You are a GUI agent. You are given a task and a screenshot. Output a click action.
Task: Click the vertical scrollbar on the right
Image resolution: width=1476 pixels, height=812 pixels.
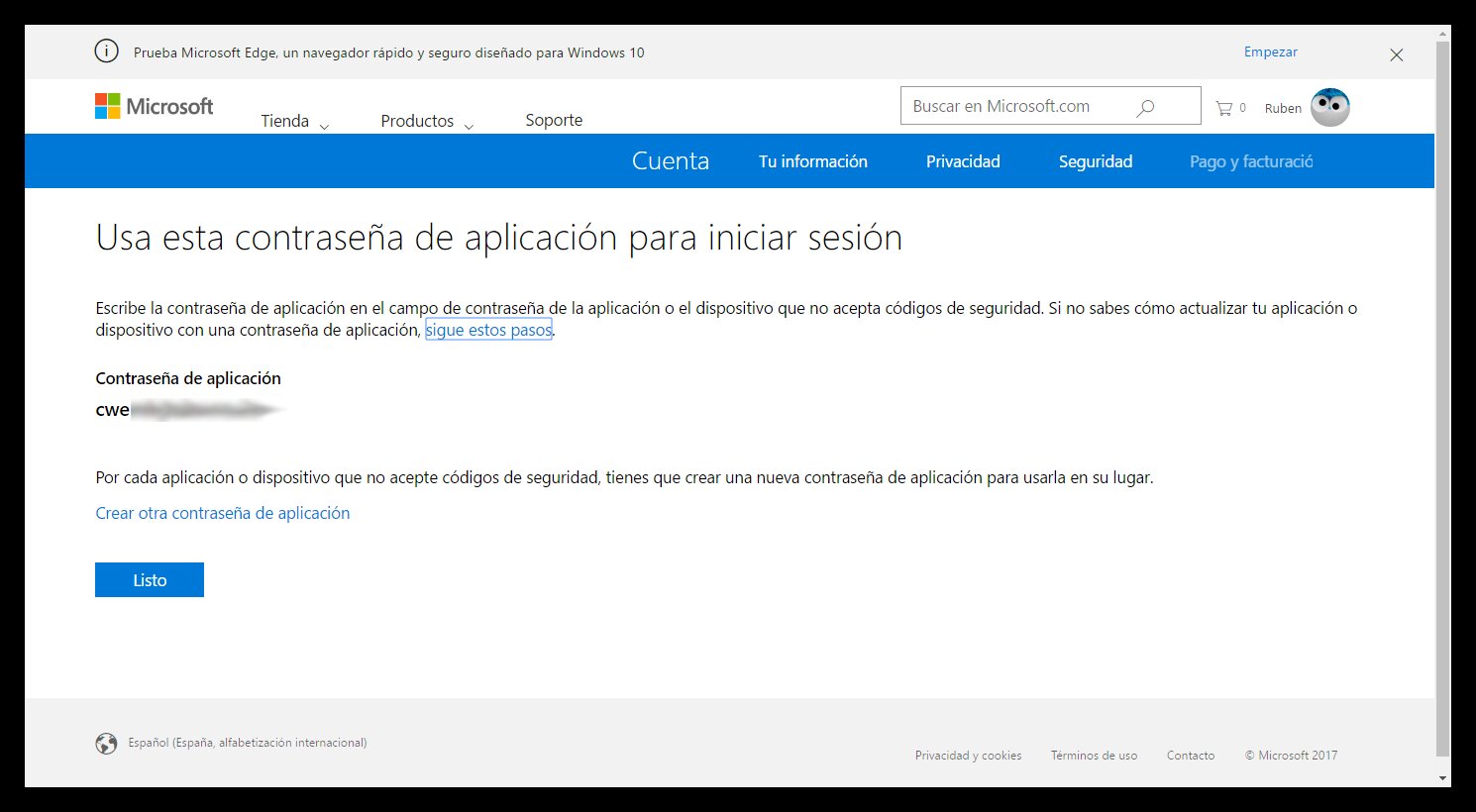1443,396
